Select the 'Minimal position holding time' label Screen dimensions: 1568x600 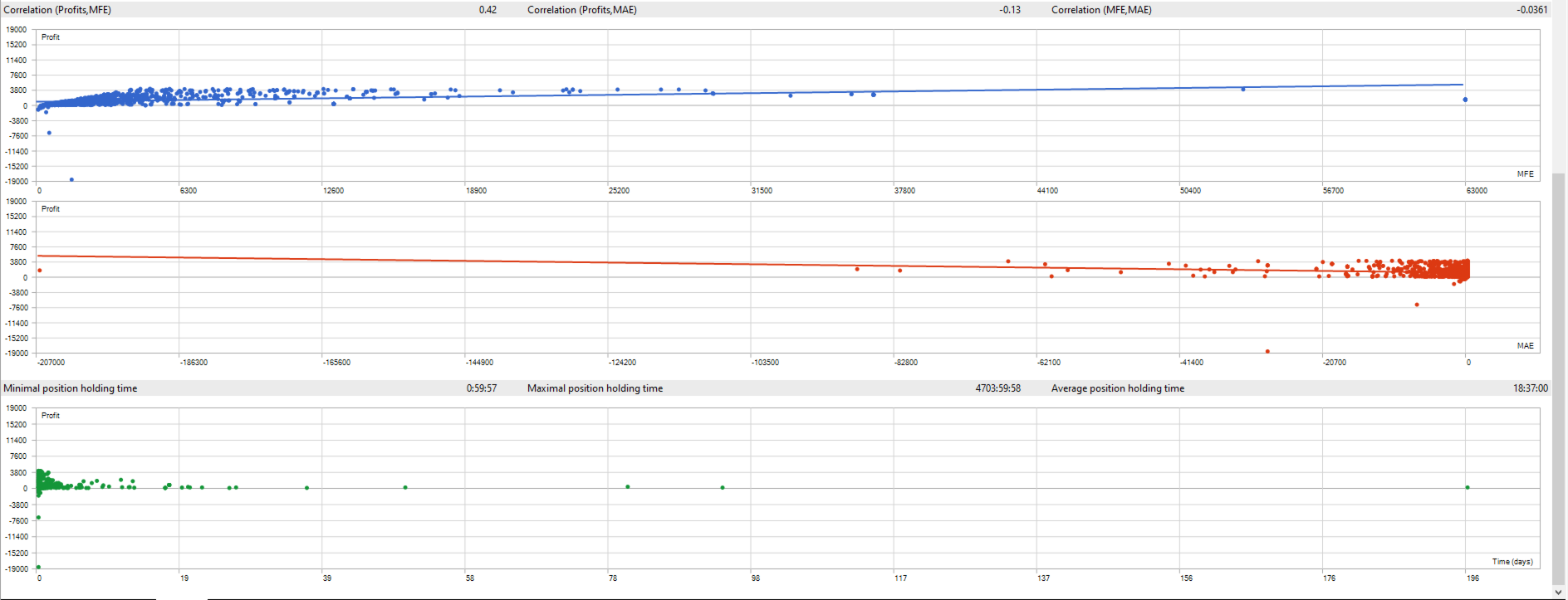pyautogui.click(x=71, y=388)
